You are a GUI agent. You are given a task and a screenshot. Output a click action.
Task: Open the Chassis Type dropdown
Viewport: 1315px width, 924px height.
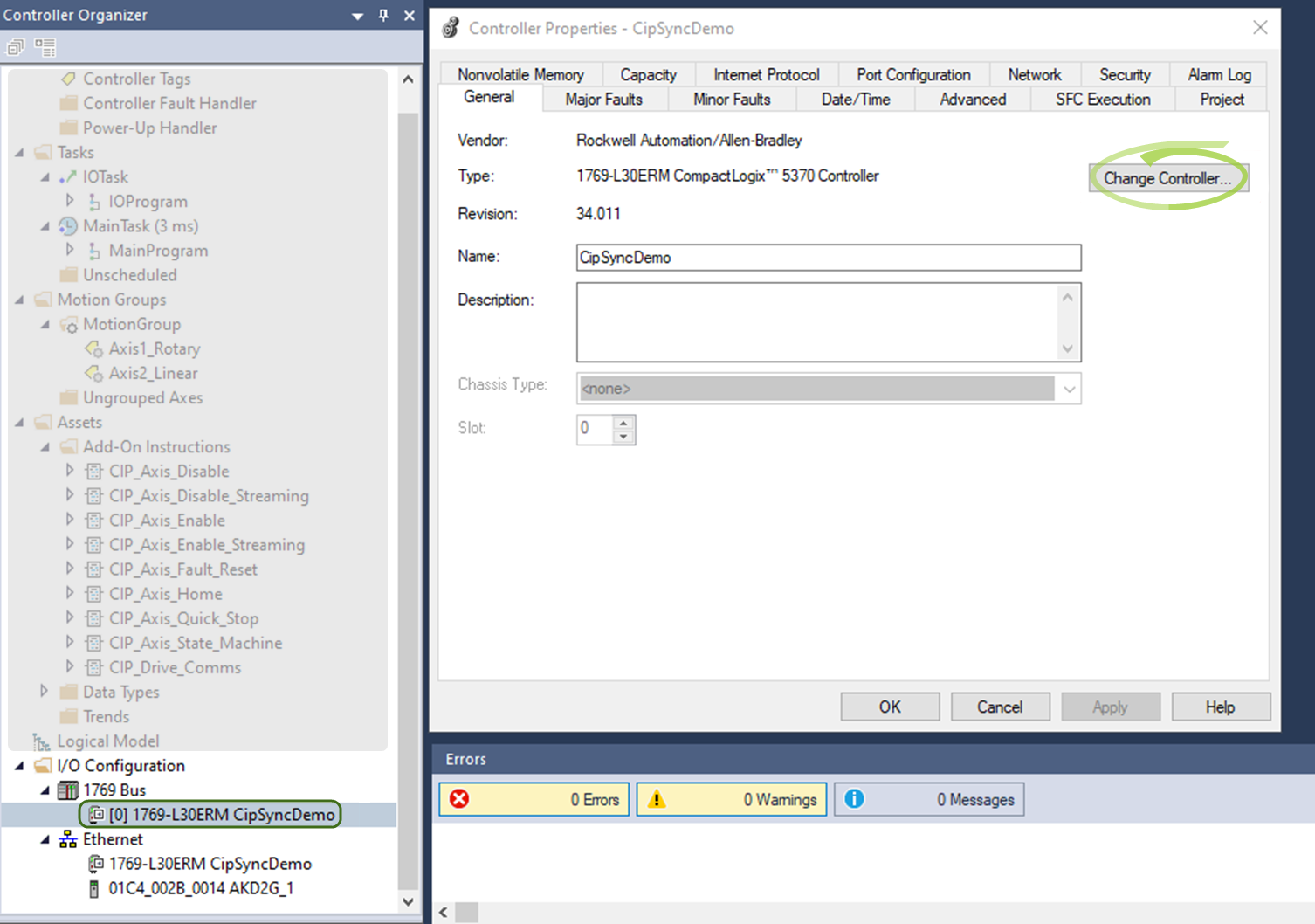click(x=1069, y=389)
